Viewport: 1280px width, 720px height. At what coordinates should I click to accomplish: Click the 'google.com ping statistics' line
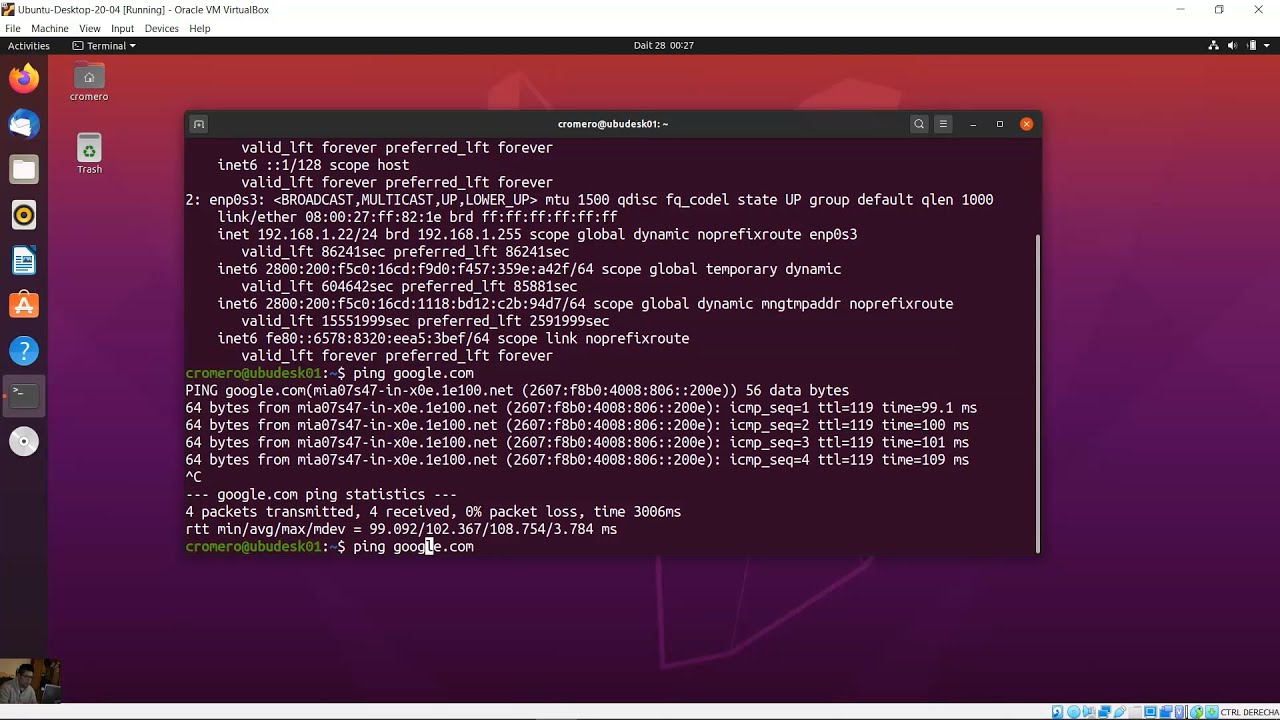[x=321, y=495]
